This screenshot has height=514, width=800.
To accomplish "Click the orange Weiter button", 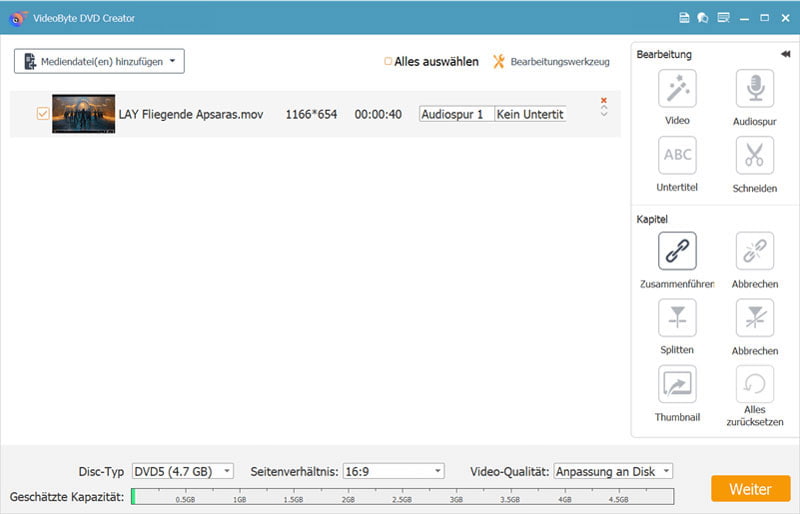I will point(750,489).
